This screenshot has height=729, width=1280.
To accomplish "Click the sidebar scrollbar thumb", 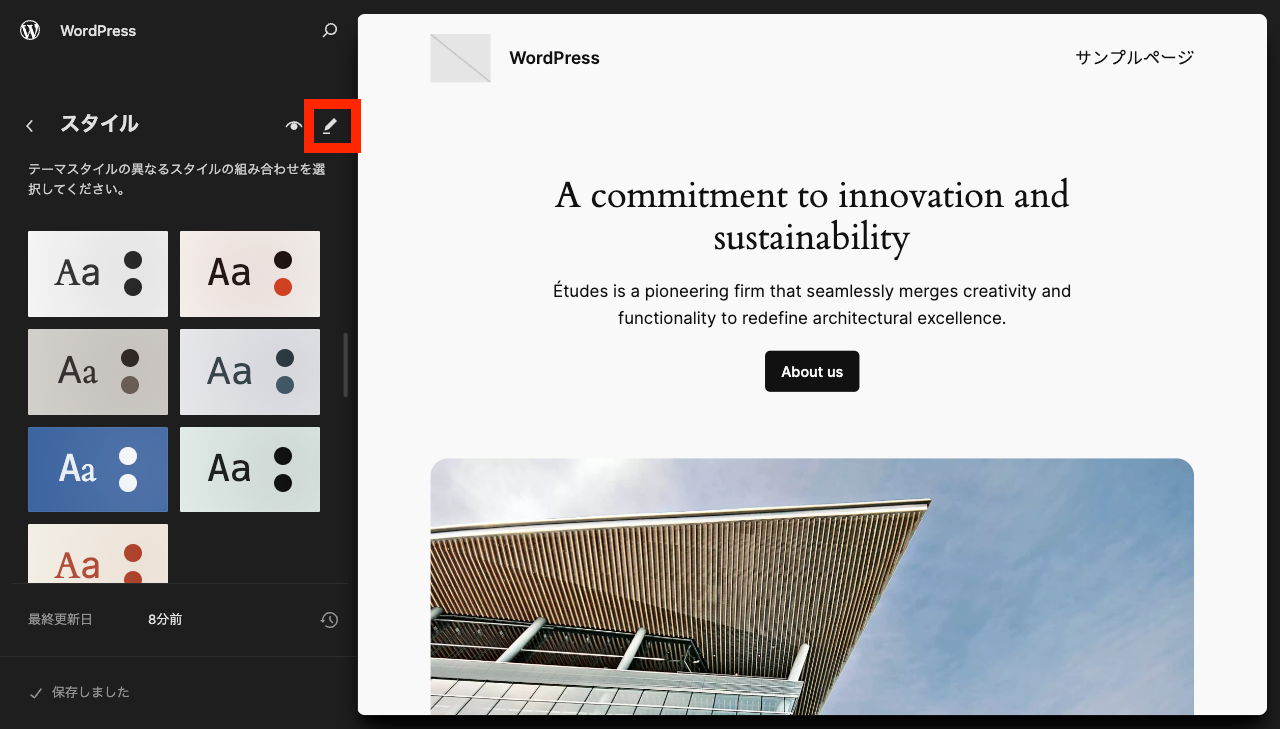I will (346, 364).
